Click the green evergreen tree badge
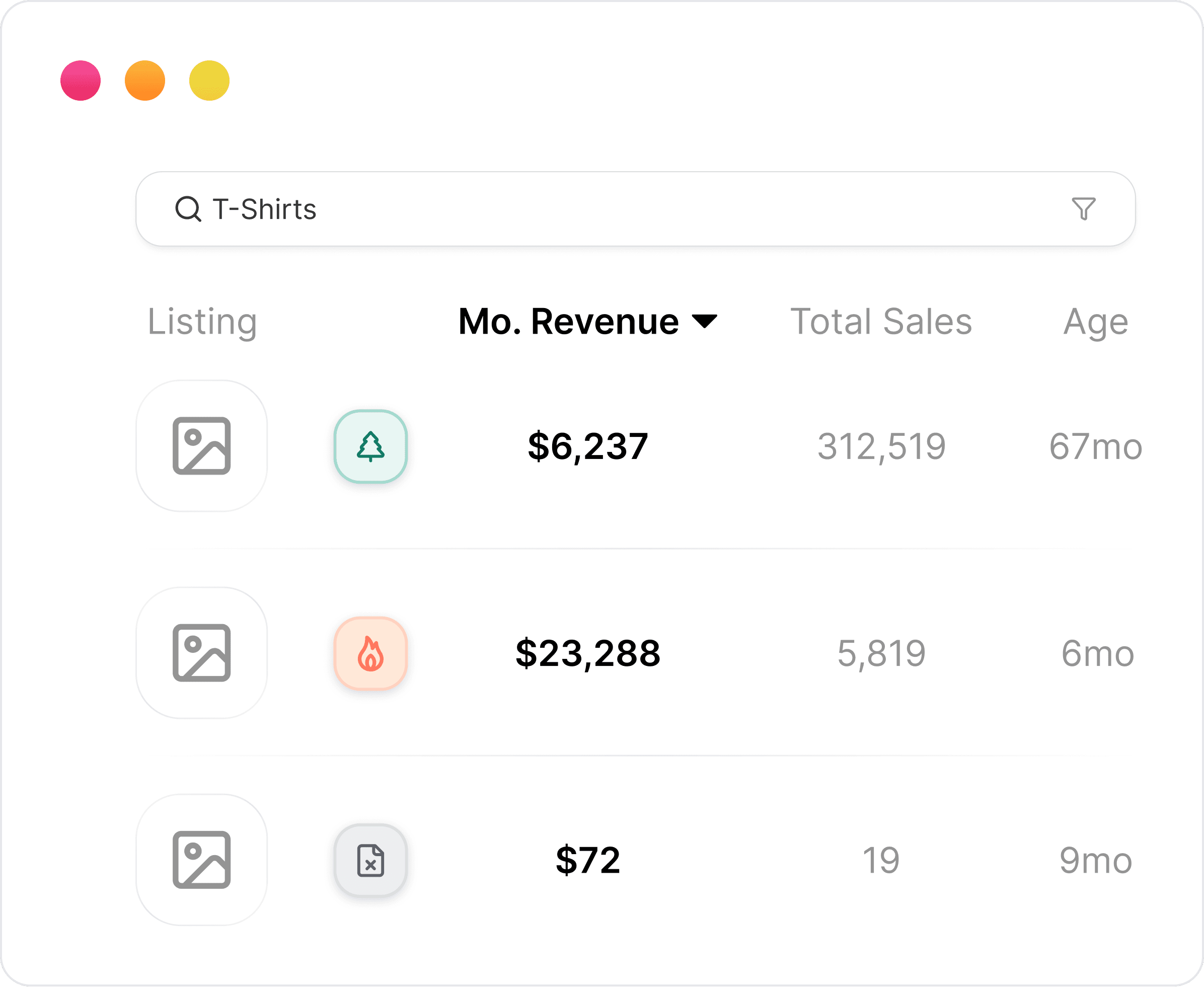The image size is (1204, 987). 370,446
